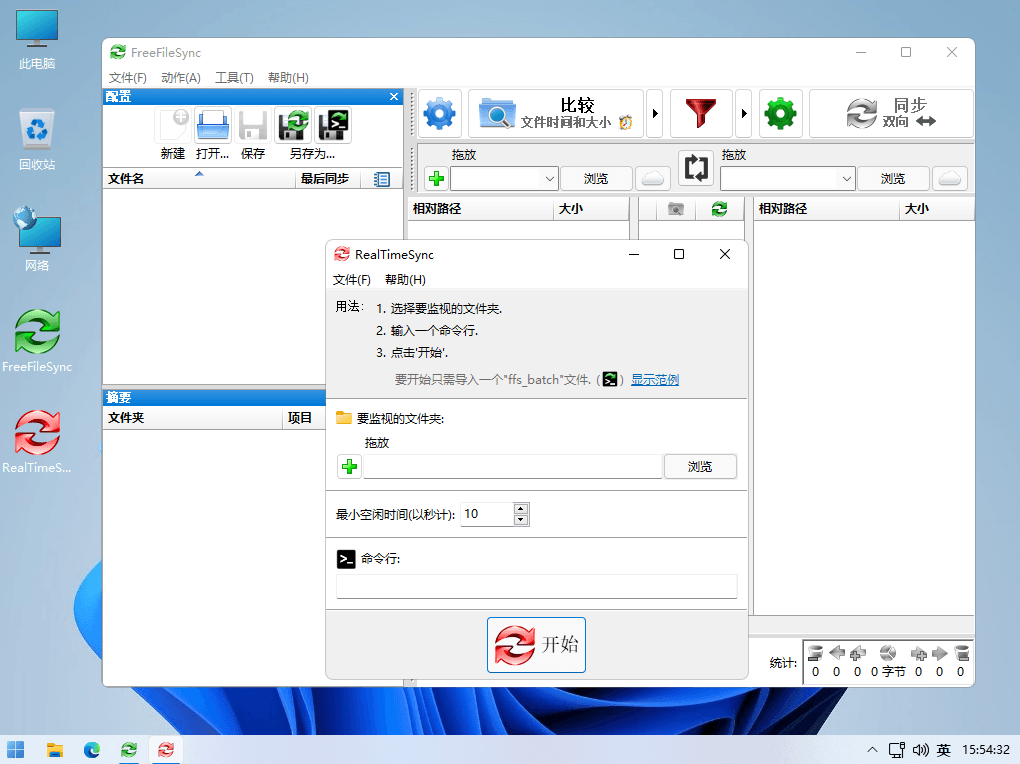
Task: Add watched folder via RealTimeSync green plus
Action: pos(349,467)
